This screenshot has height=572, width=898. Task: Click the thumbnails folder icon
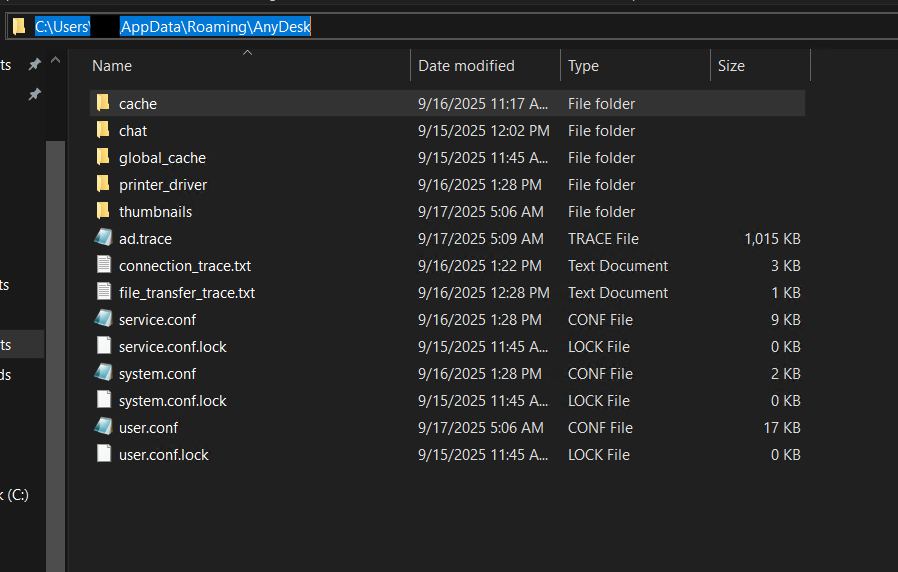(x=103, y=211)
